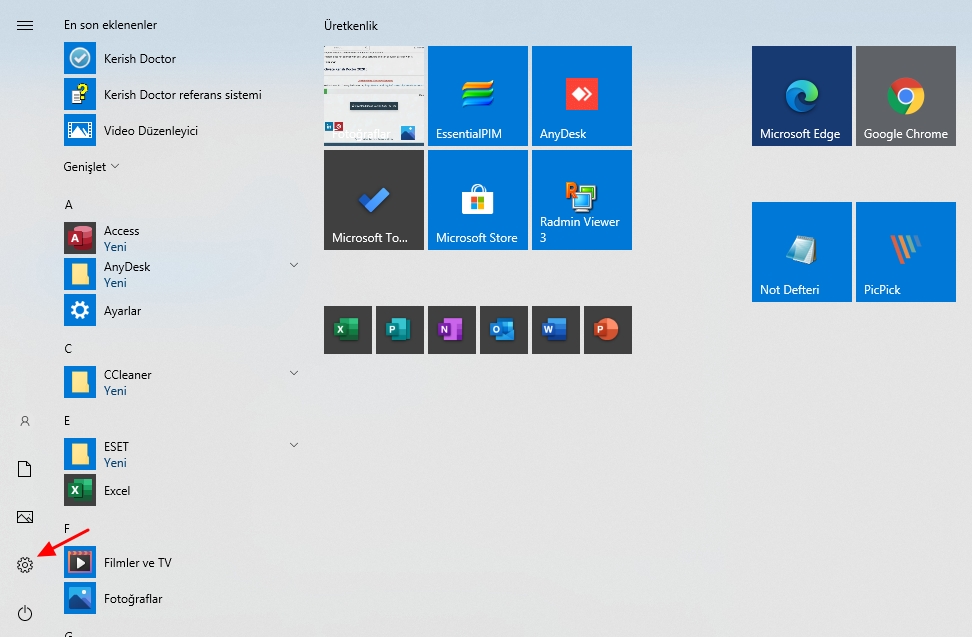Open Kerish Doctor referans sistemi
This screenshot has height=637, width=972.
tap(182, 94)
